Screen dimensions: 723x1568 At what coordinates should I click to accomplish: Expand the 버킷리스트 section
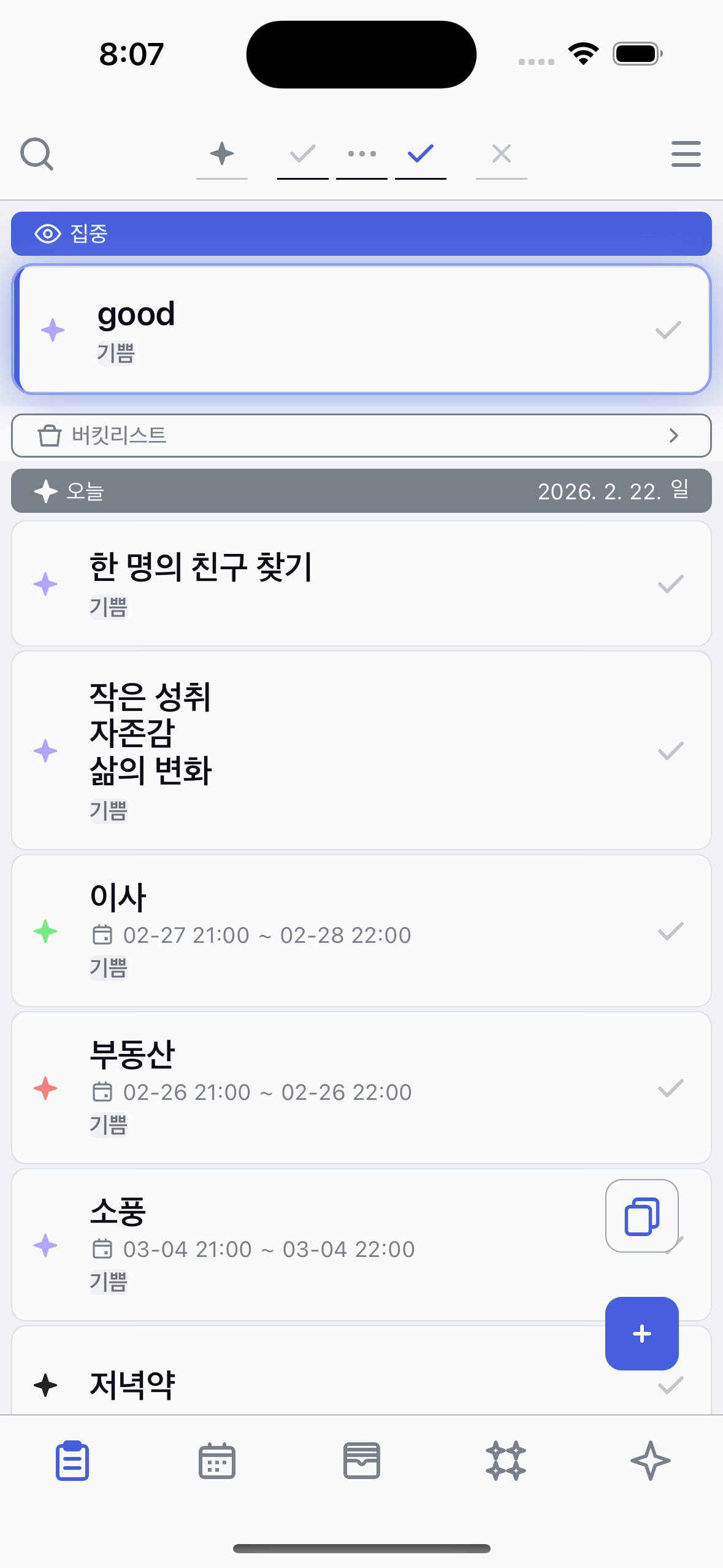(x=361, y=436)
